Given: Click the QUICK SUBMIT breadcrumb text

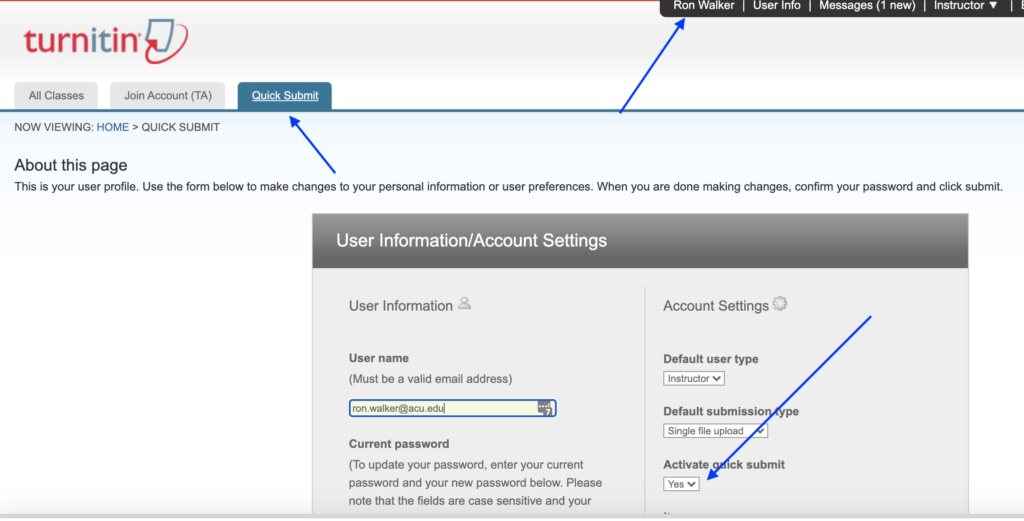Looking at the screenshot, I should pyautogui.click(x=181, y=127).
